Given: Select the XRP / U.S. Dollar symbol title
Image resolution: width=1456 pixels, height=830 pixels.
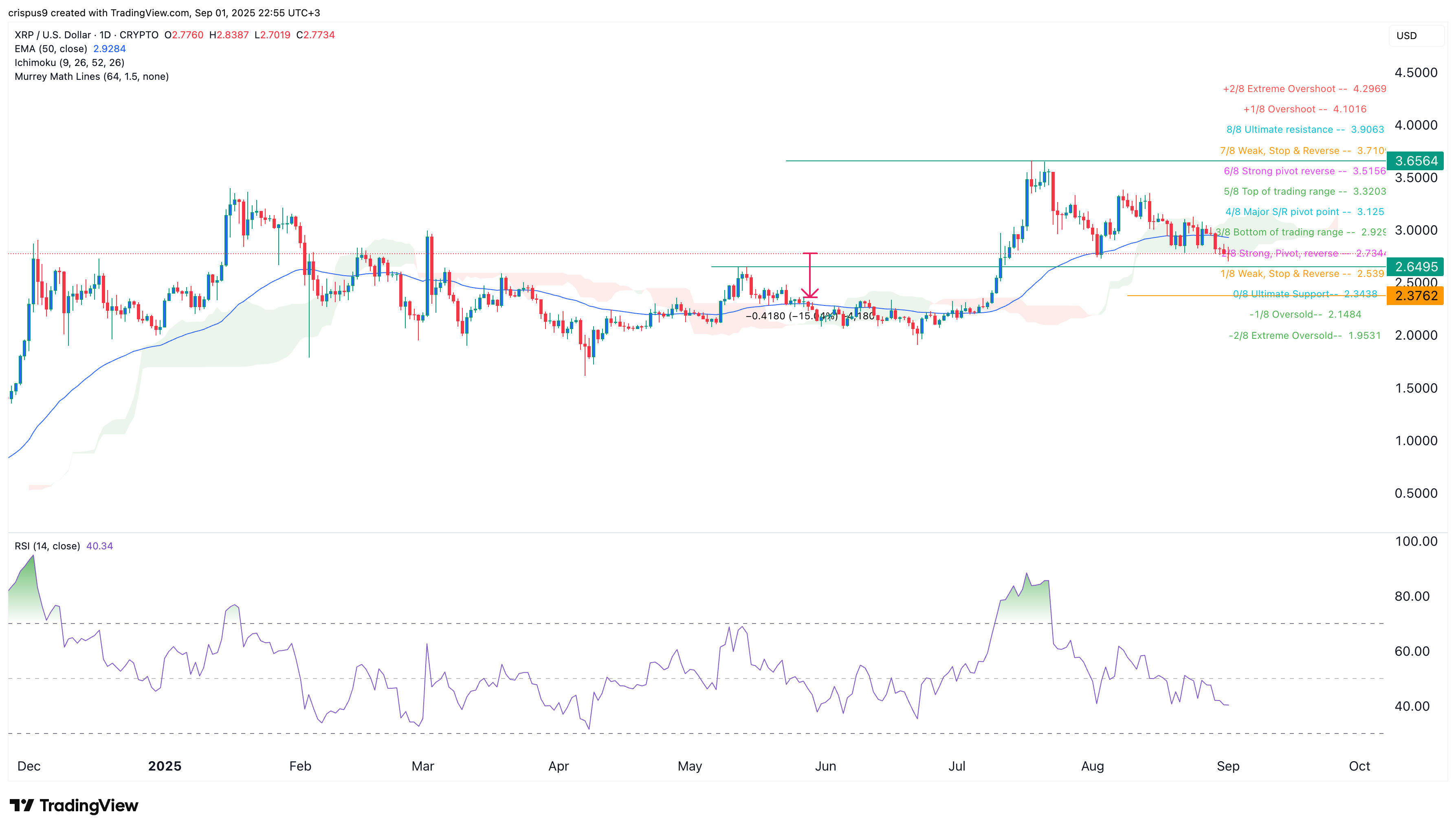Looking at the screenshot, I should pyautogui.click(x=86, y=35).
